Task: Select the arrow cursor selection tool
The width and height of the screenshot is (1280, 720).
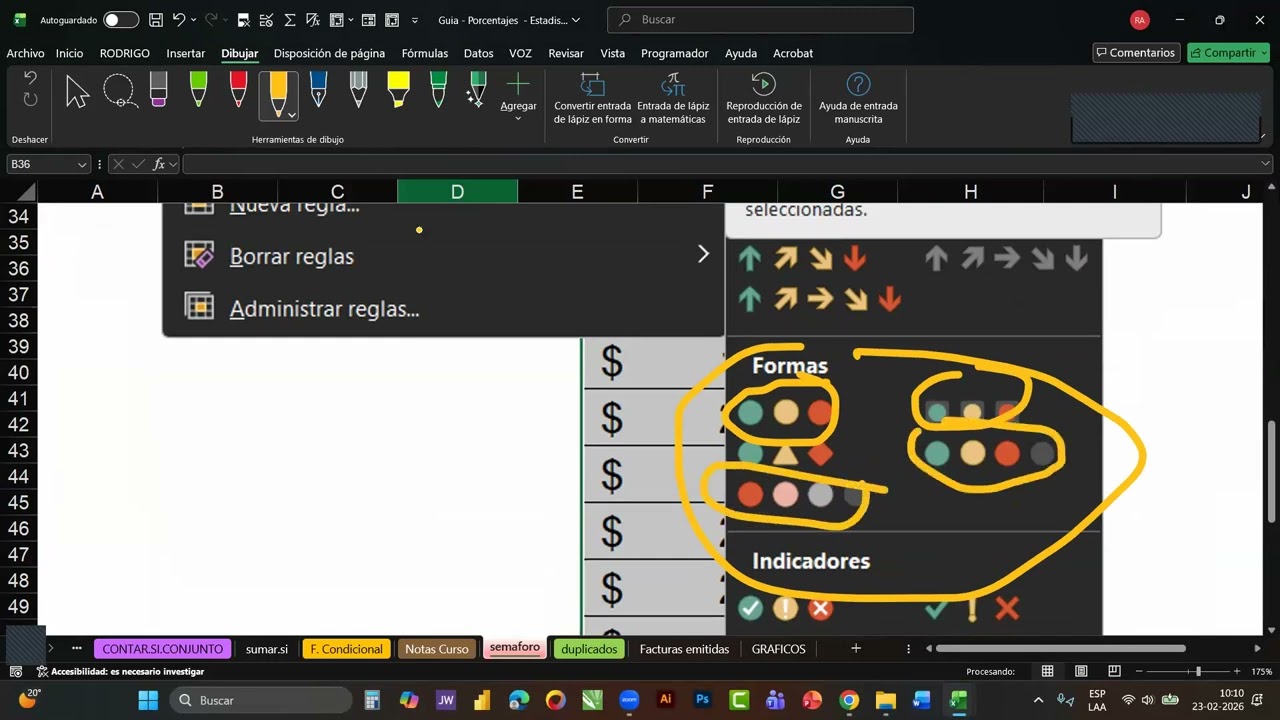Action: [x=77, y=91]
